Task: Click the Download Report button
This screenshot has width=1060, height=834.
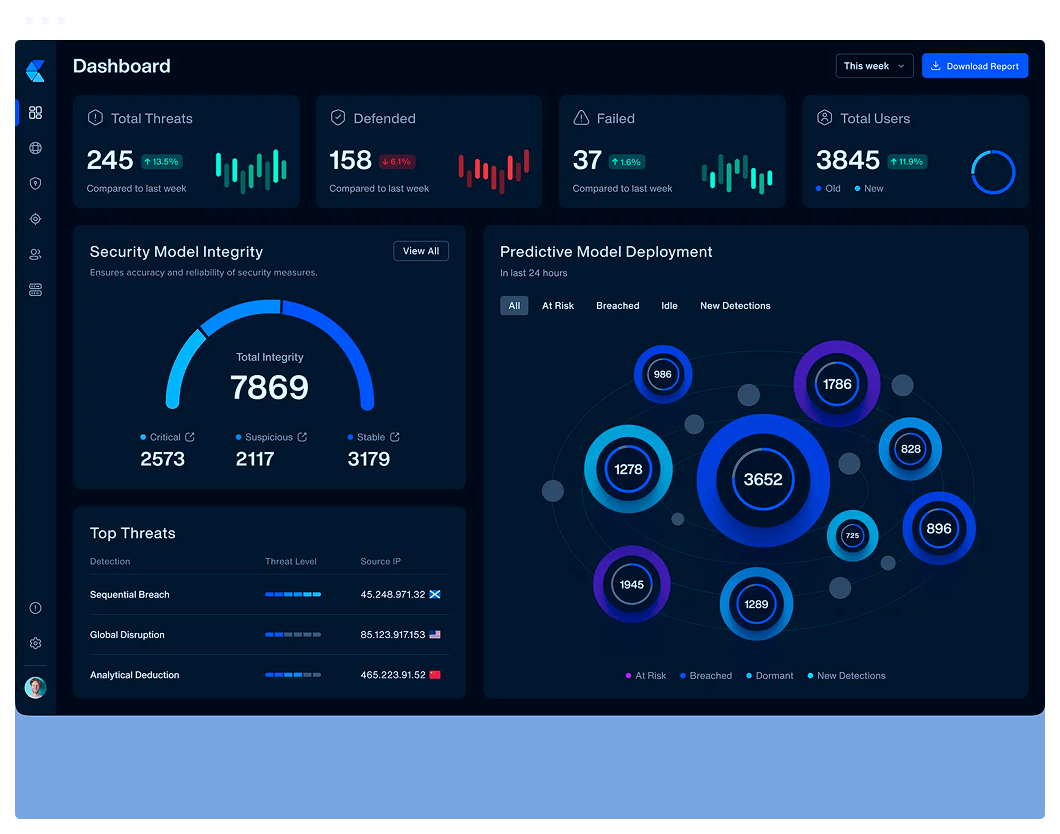Action: coord(975,66)
